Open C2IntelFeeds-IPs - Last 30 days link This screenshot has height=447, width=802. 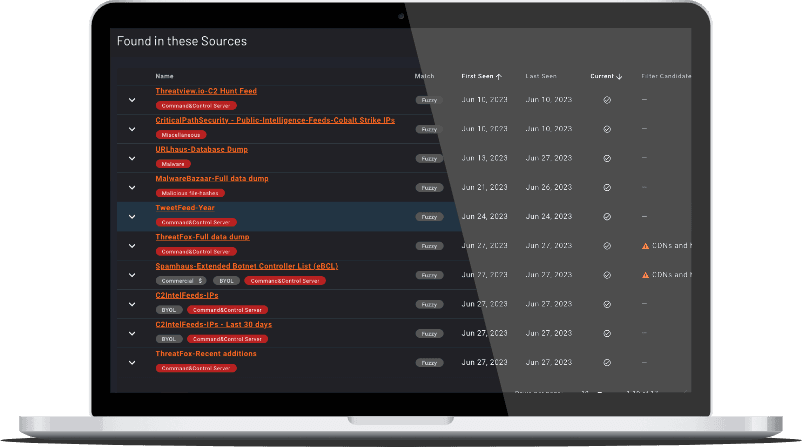click(214, 324)
